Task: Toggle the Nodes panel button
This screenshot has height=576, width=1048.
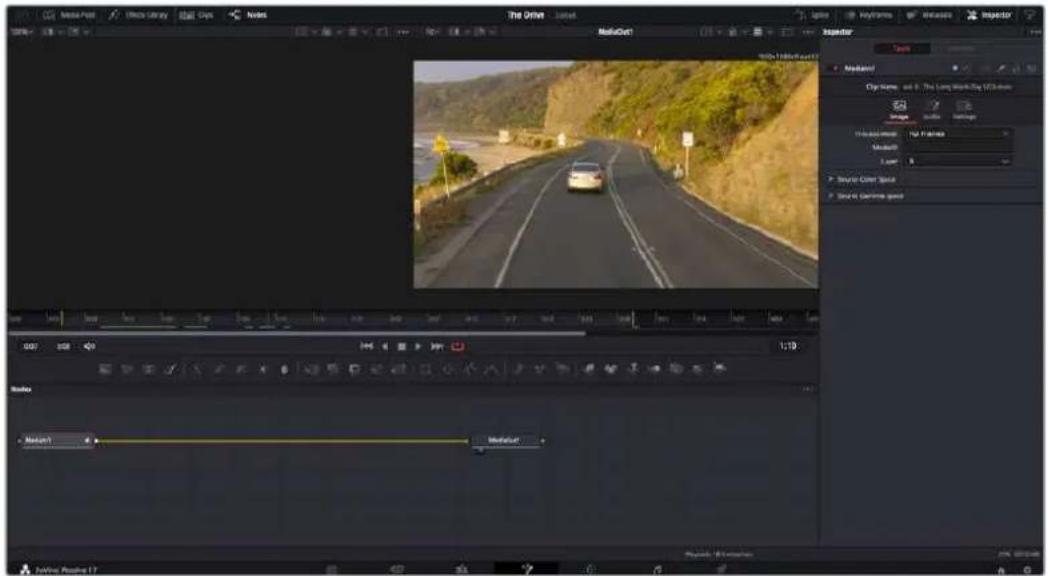Action: (247, 15)
